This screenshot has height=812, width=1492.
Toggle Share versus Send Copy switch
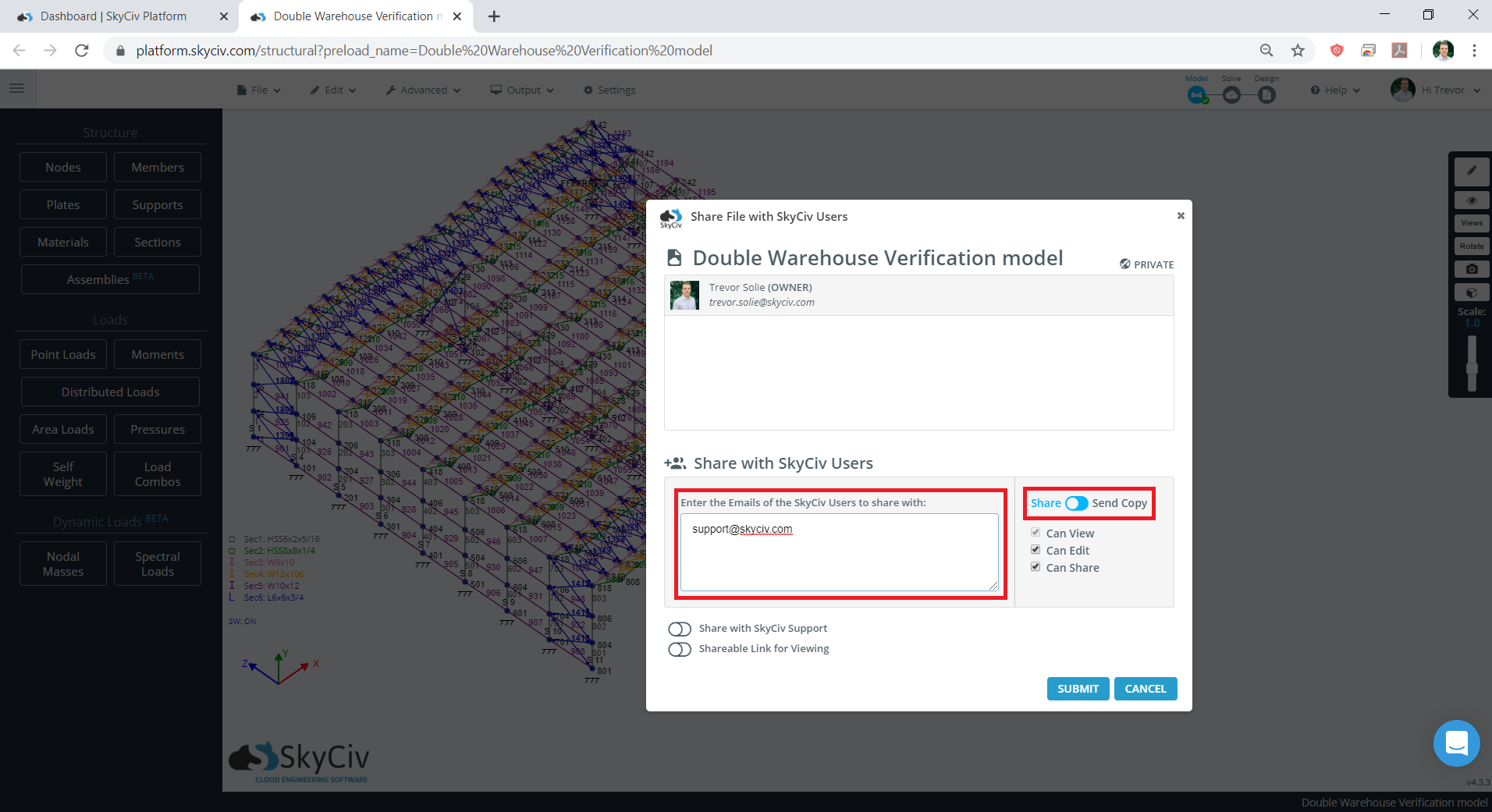(1077, 503)
